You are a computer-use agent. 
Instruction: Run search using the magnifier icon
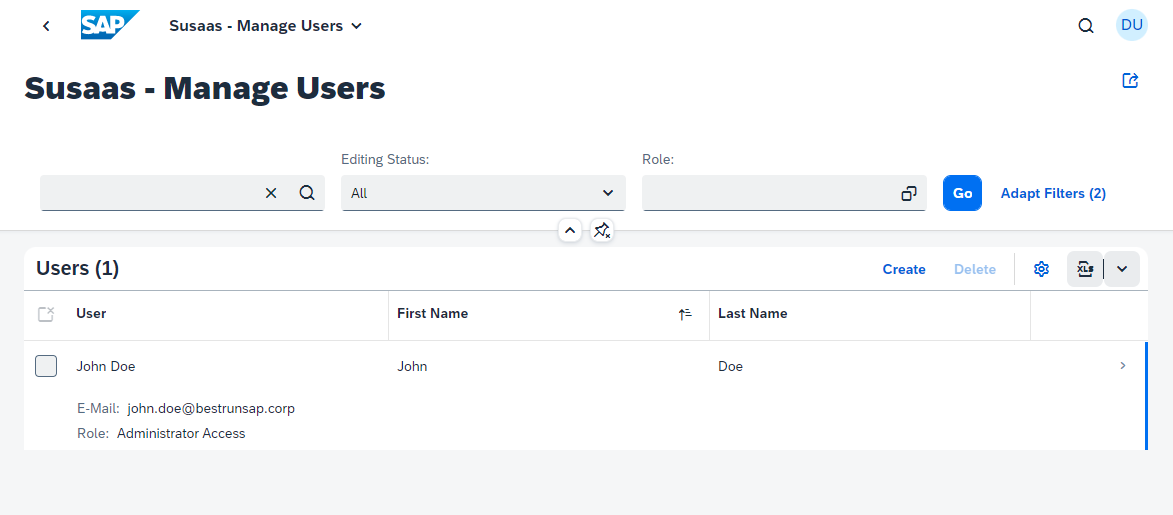pos(307,193)
